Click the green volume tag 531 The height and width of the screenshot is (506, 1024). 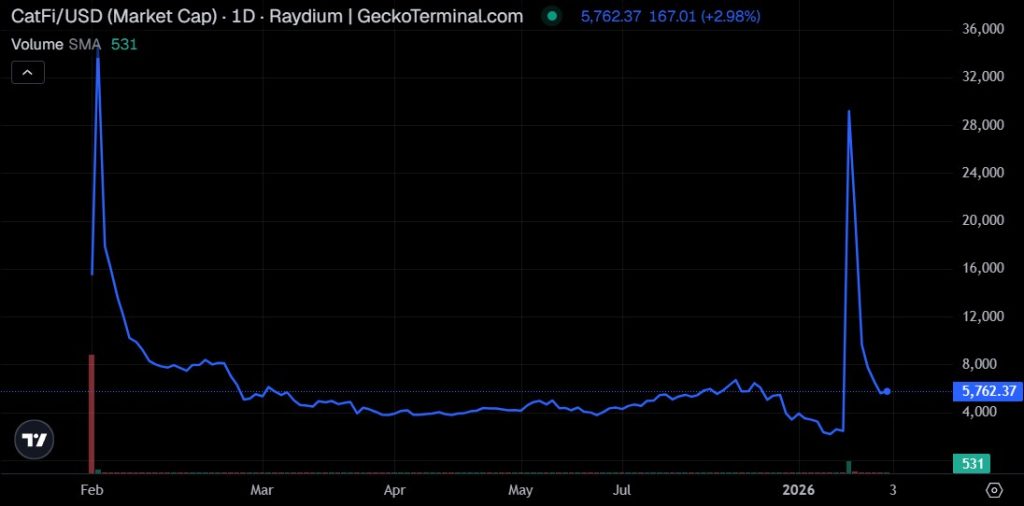click(972, 464)
